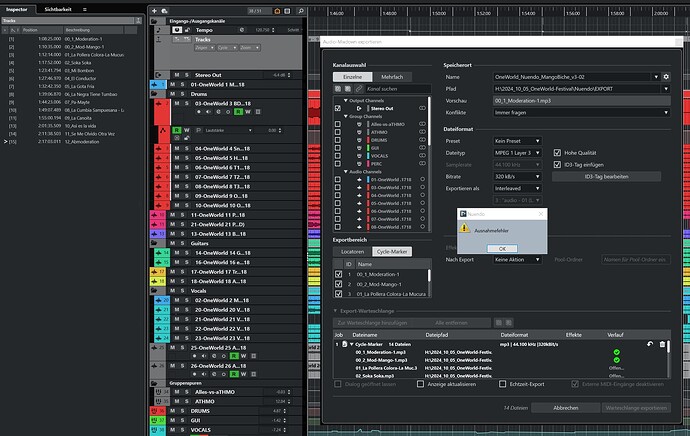This screenshot has width=690, height=436.
Task: Toggle ID3-Tag einfügen checkbox
Action: (557, 165)
